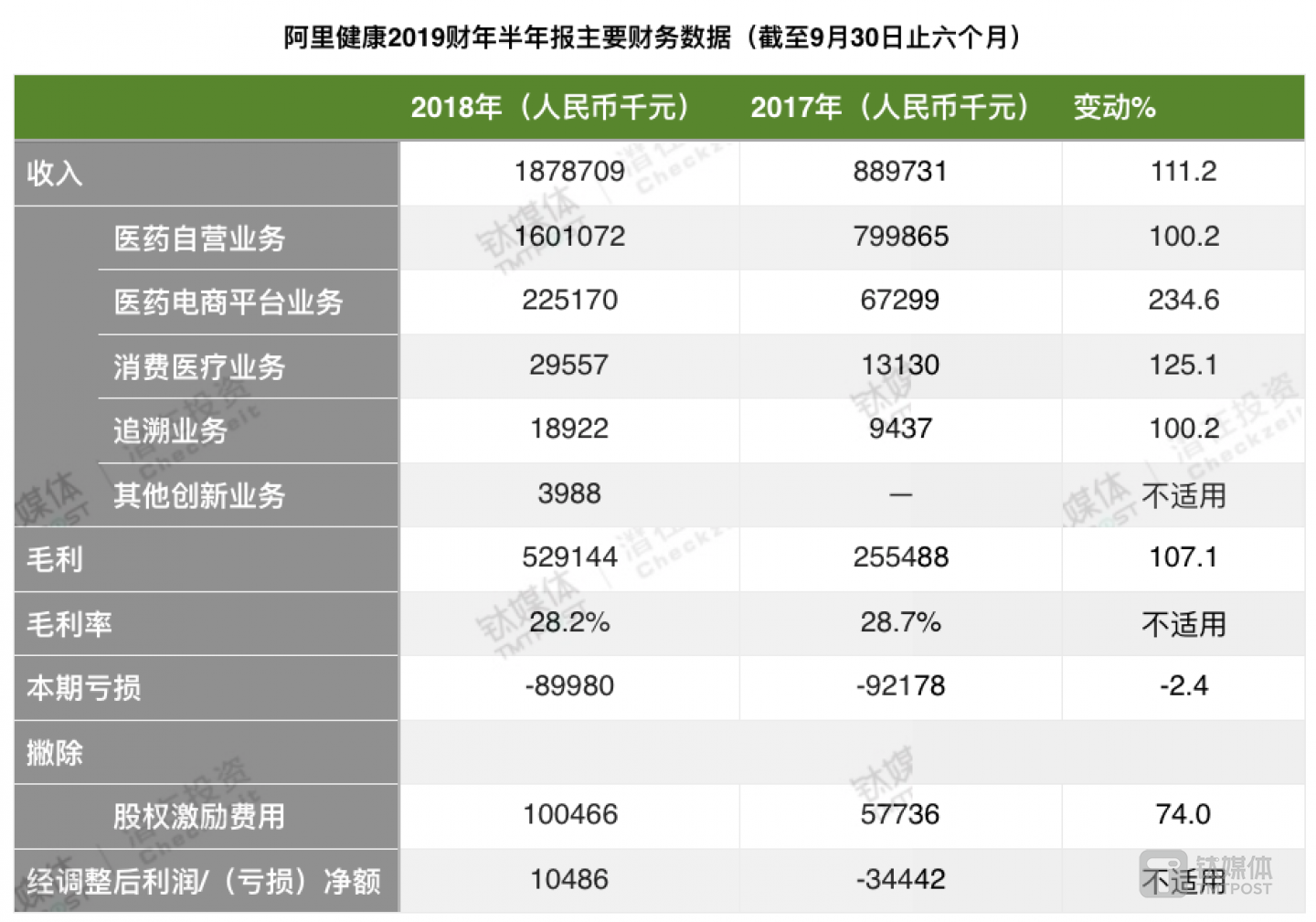Select the 毛利率 row label
The width and height of the screenshot is (1316, 922).
70,623
